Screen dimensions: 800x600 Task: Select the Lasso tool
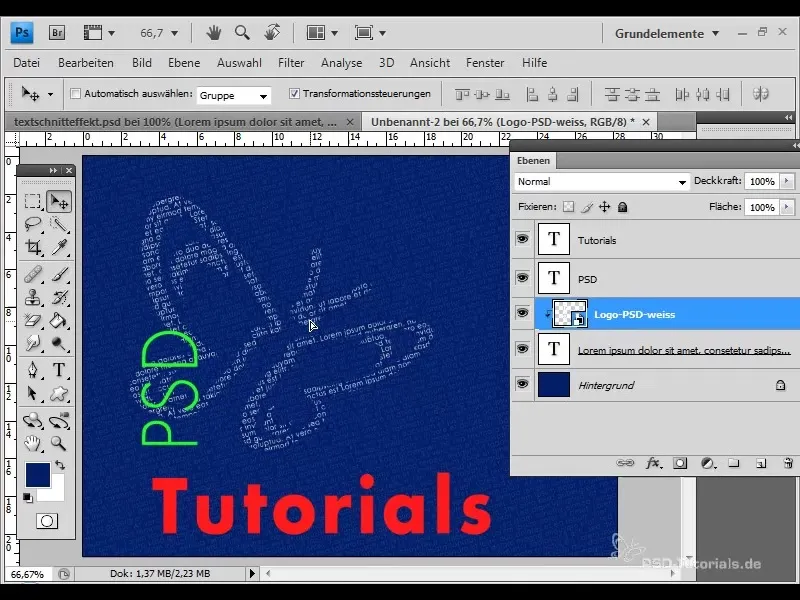[33, 224]
